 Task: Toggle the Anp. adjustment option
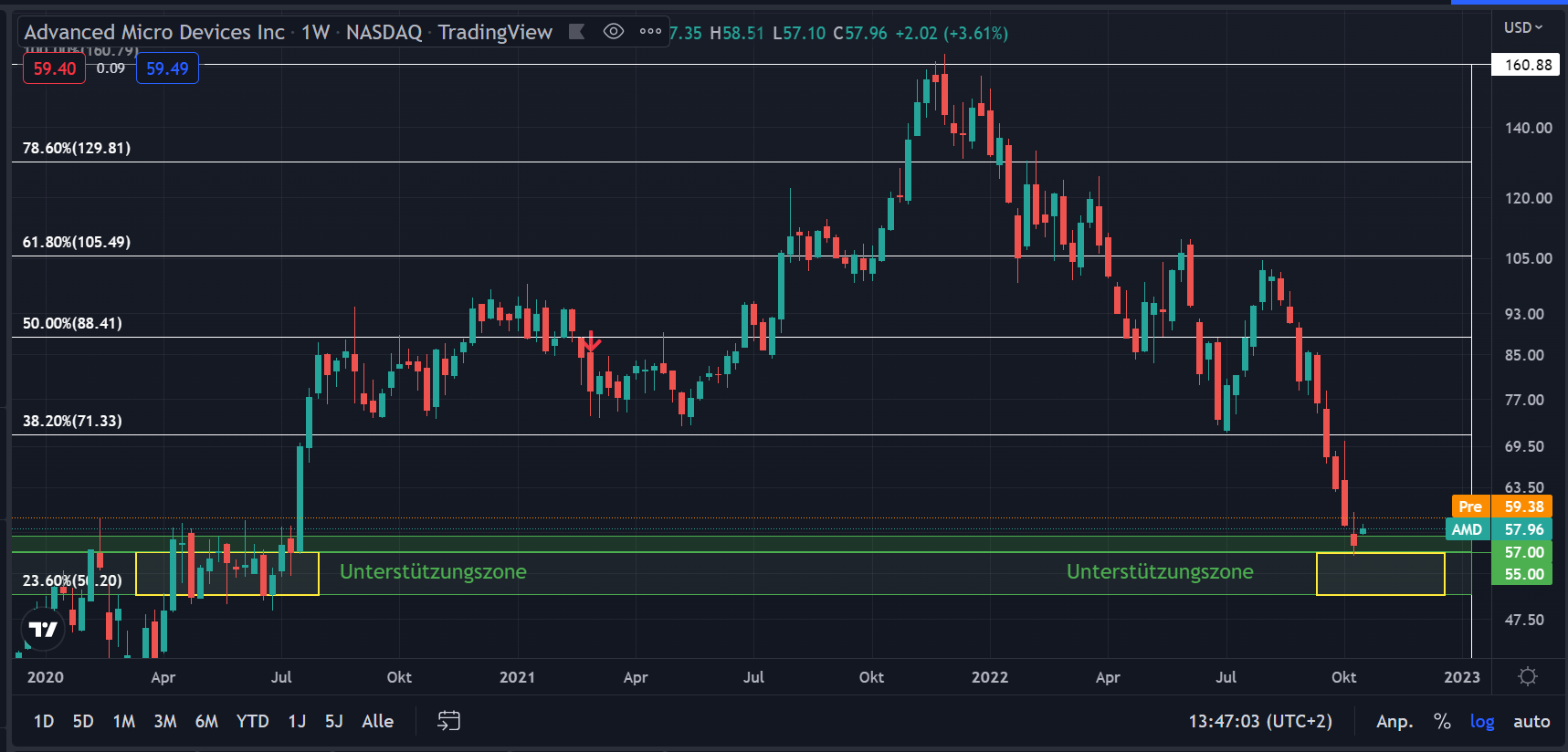pos(1394,722)
